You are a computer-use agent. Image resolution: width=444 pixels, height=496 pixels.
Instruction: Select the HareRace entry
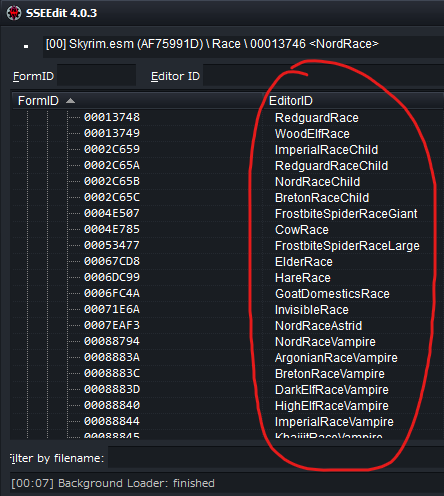(303, 278)
